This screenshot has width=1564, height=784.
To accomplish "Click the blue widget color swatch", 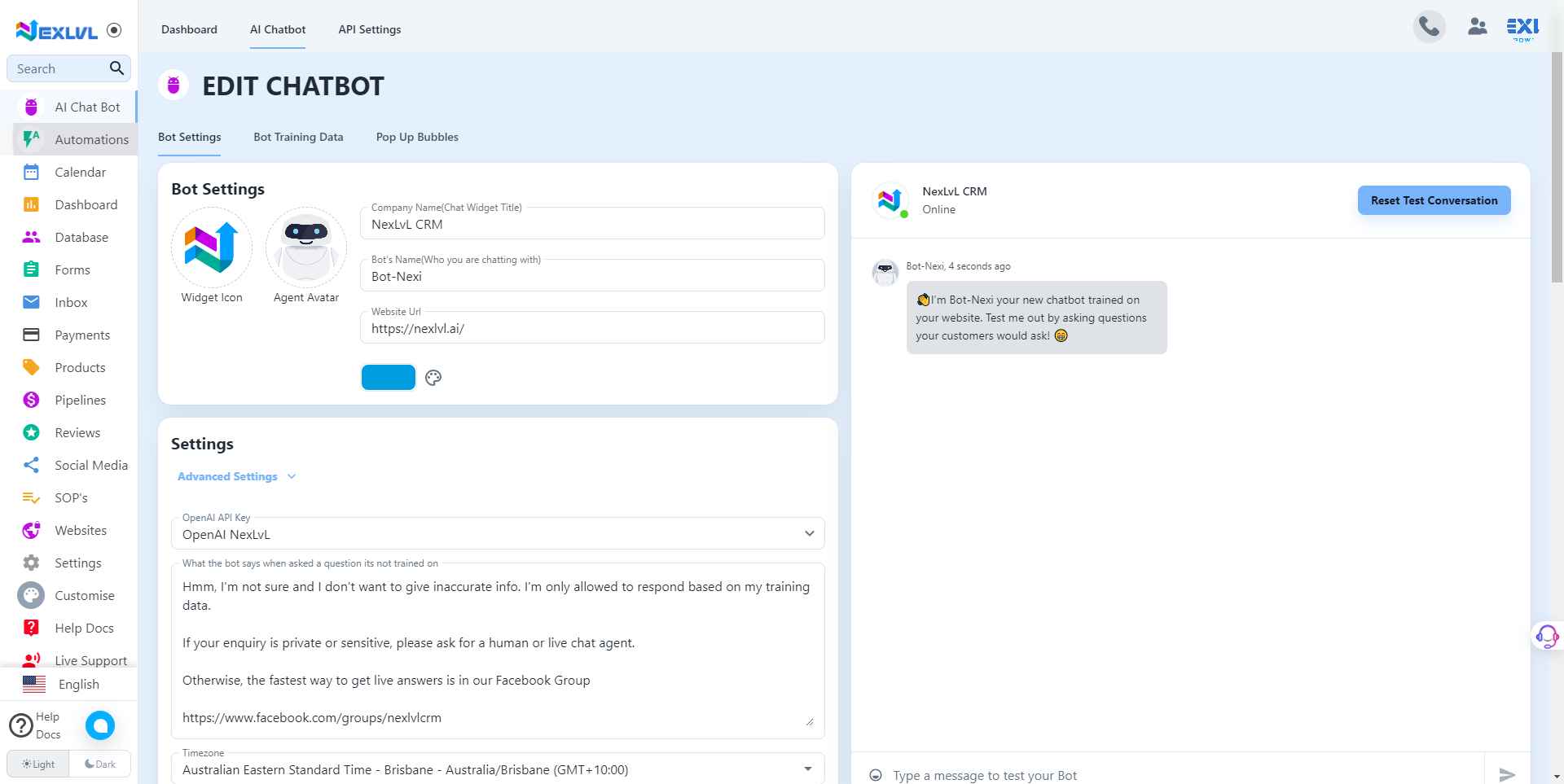I will pyautogui.click(x=388, y=377).
